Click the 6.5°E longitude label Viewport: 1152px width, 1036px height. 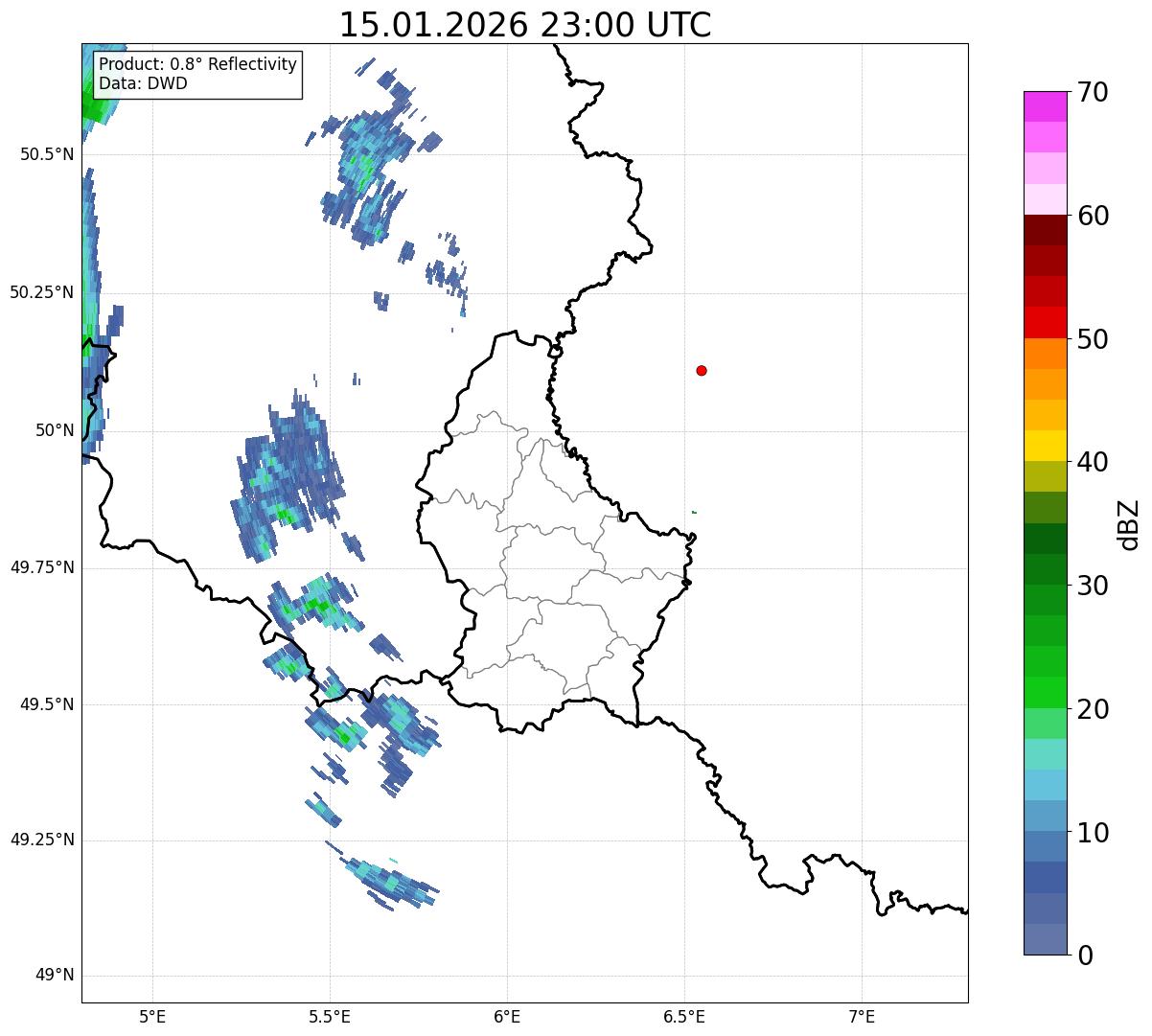point(684,1016)
